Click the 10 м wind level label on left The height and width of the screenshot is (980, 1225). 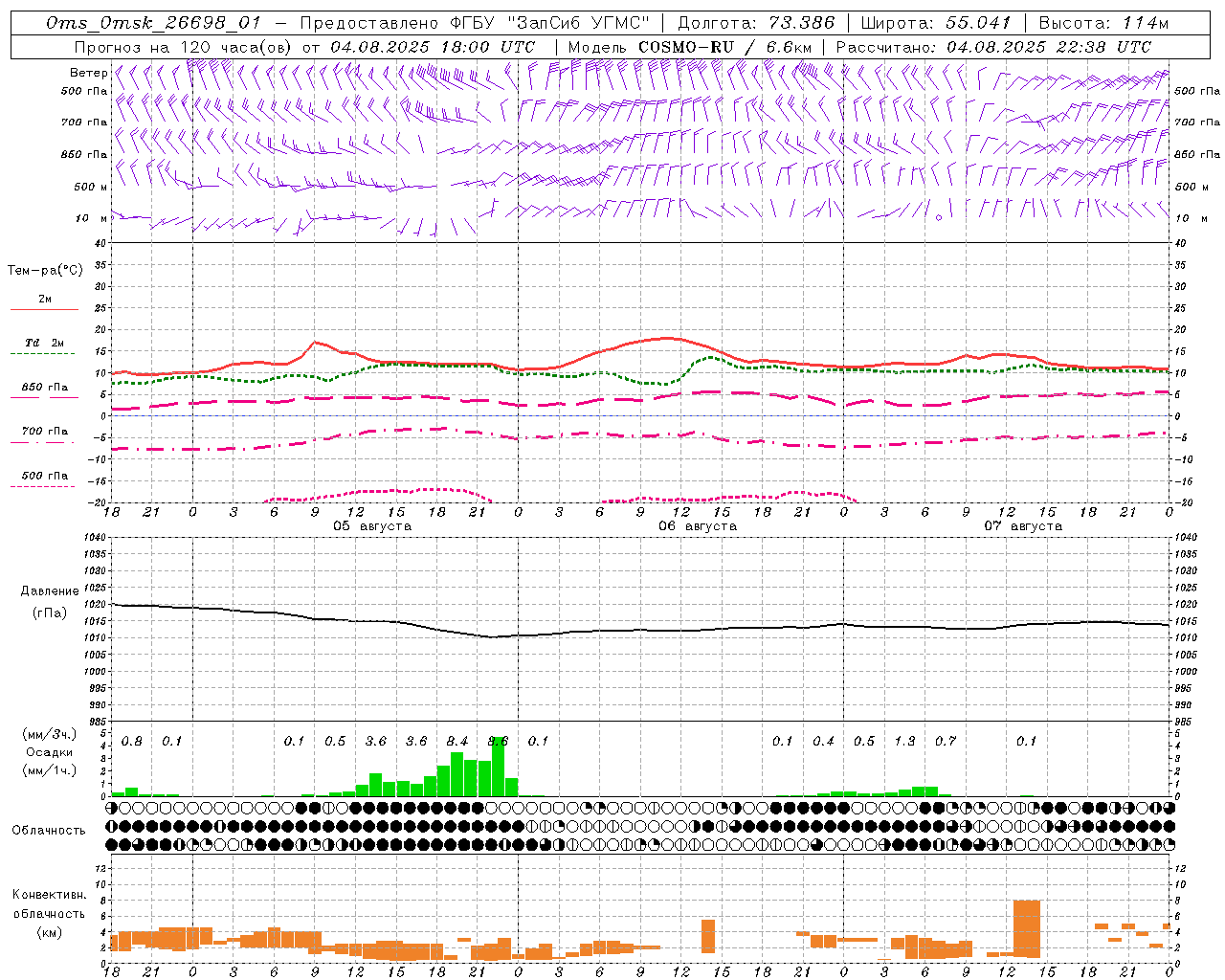coord(92,218)
